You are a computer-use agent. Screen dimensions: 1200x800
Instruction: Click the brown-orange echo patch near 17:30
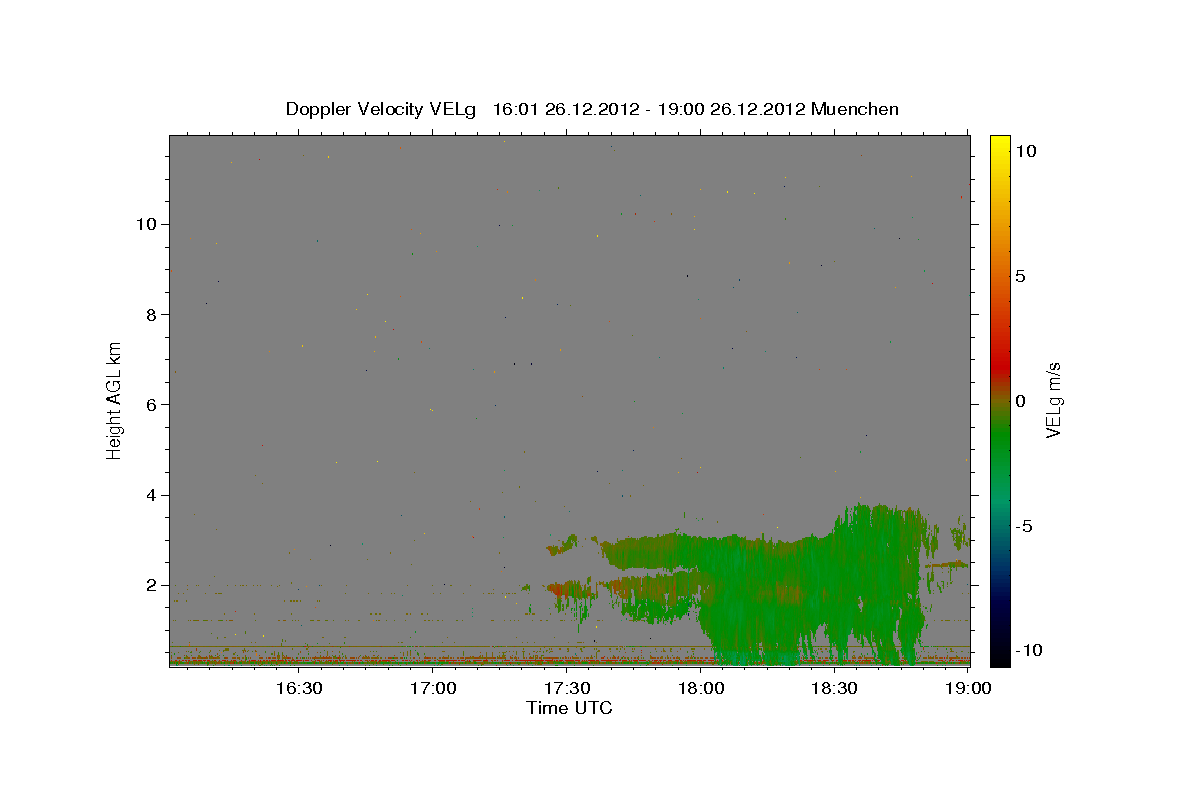coord(572,588)
